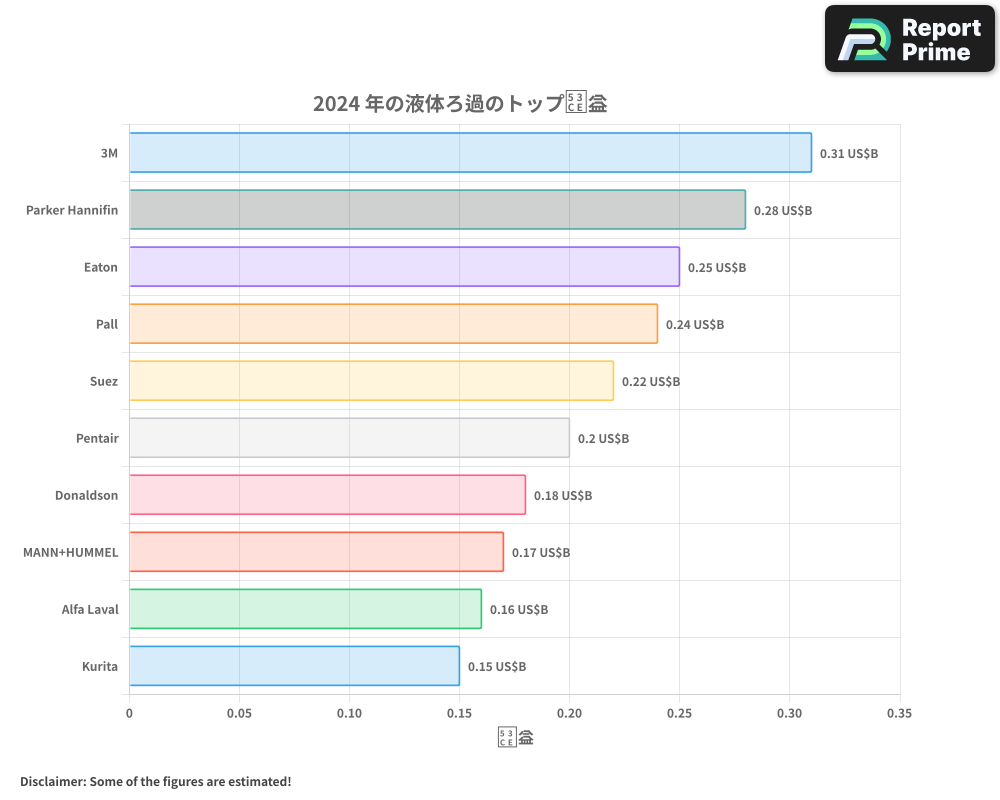Click the chart title text

click(x=460, y=102)
